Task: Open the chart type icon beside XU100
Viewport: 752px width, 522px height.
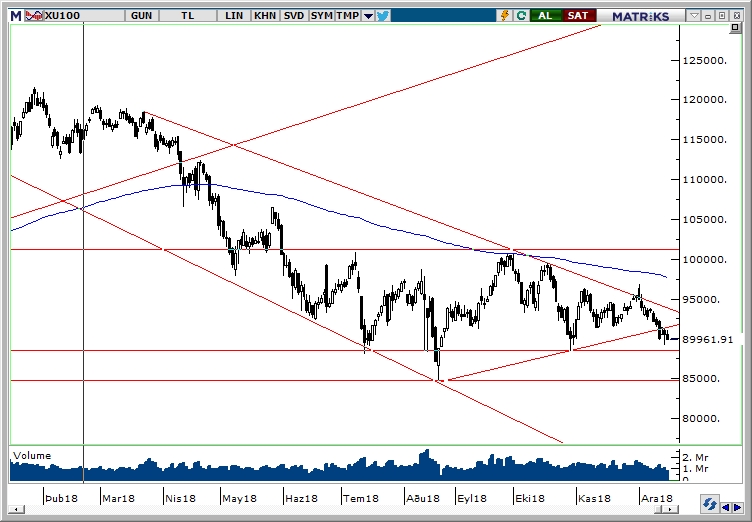Action: coord(34,16)
